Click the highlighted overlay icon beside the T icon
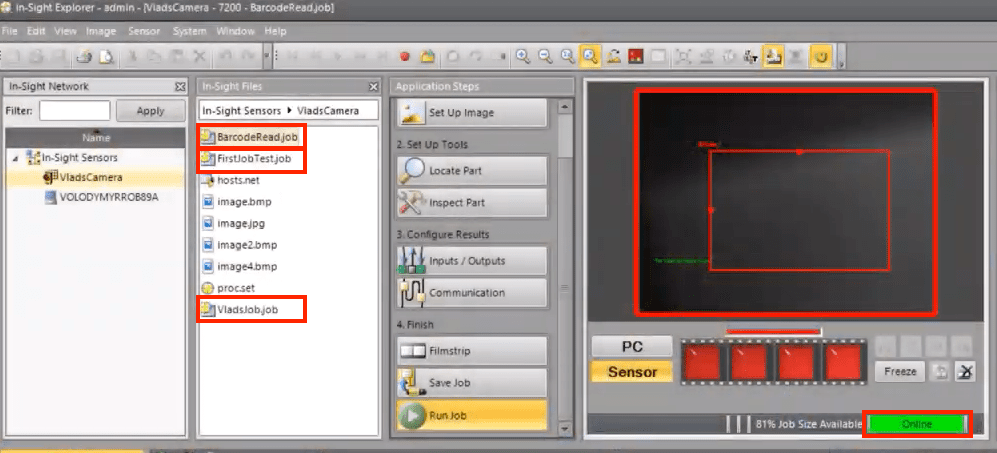The image size is (997, 453). [x=773, y=57]
